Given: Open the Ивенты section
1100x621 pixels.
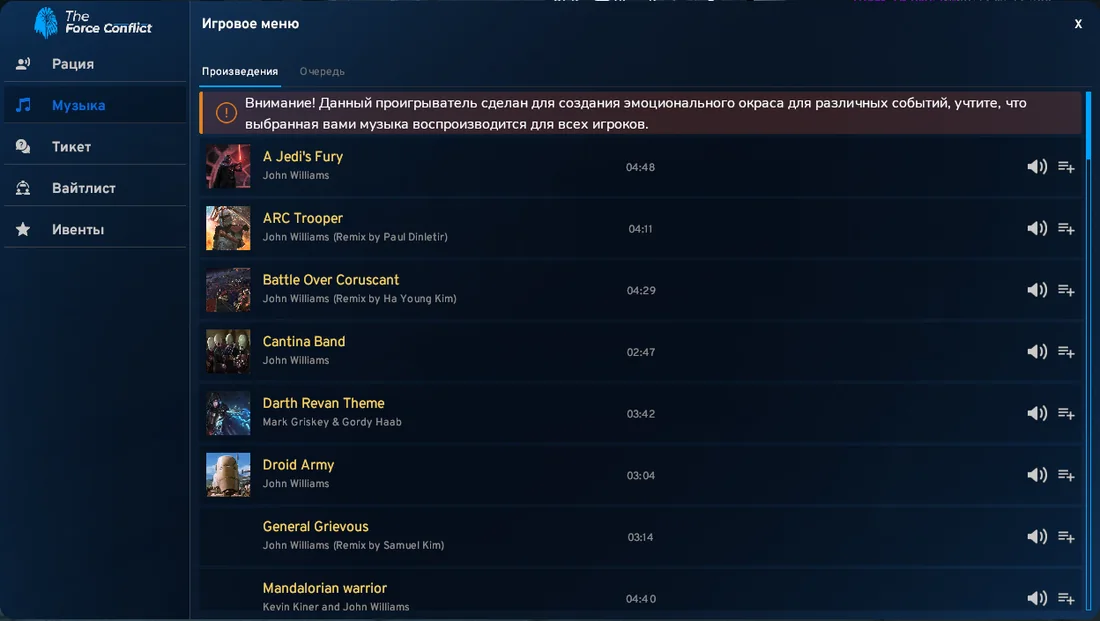Looking at the screenshot, I should [95, 229].
